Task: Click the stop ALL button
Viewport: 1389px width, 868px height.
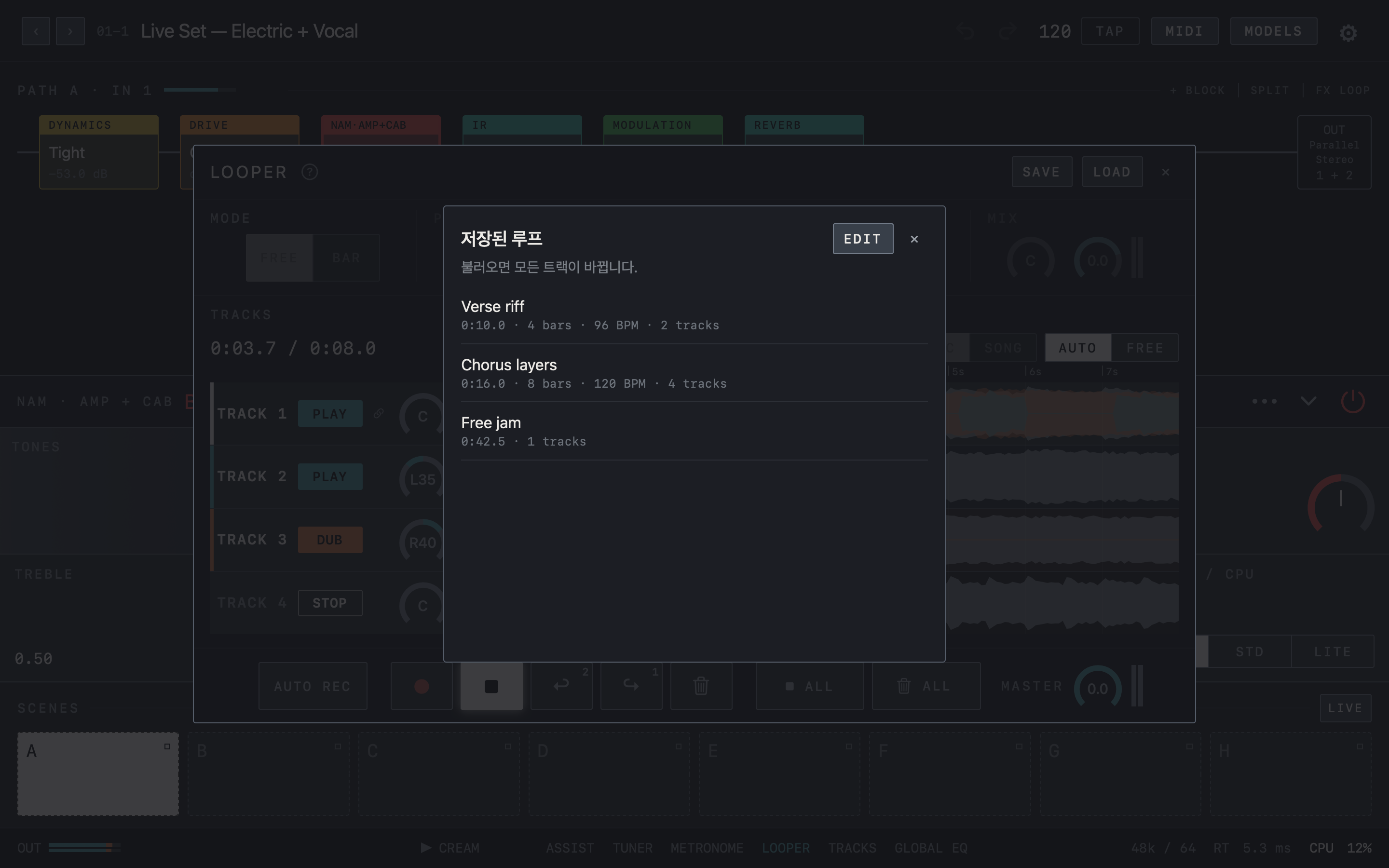Action: tap(809, 686)
